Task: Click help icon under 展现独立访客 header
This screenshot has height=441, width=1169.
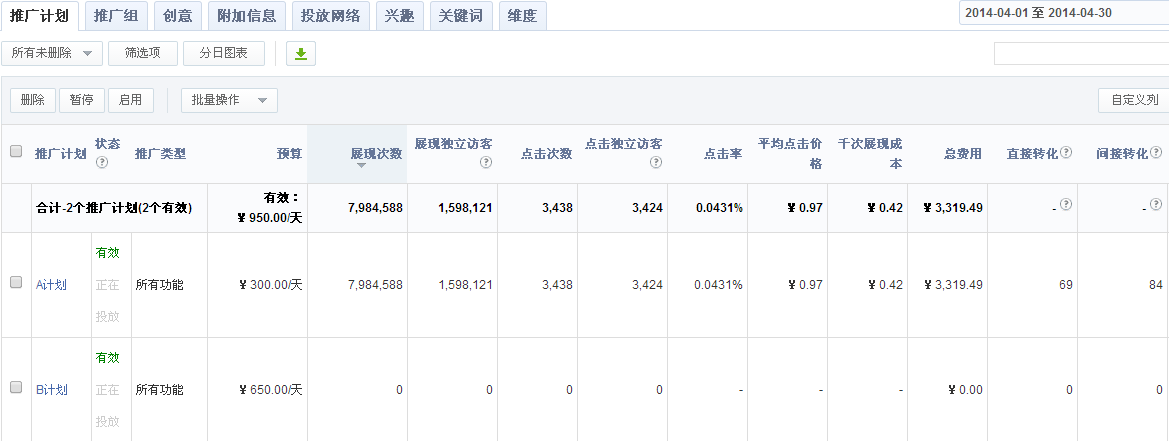Action: point(485,163)
